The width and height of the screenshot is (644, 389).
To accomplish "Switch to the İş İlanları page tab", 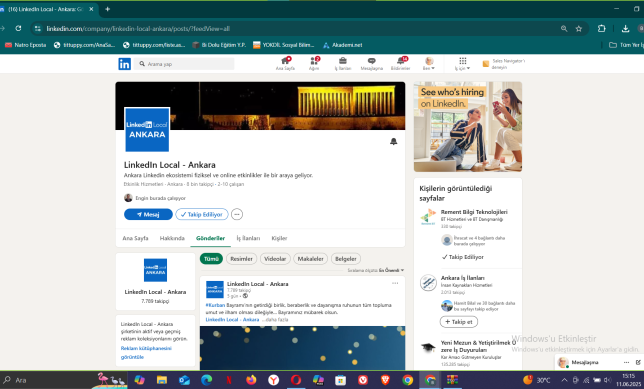I will [x=248, y=238].
